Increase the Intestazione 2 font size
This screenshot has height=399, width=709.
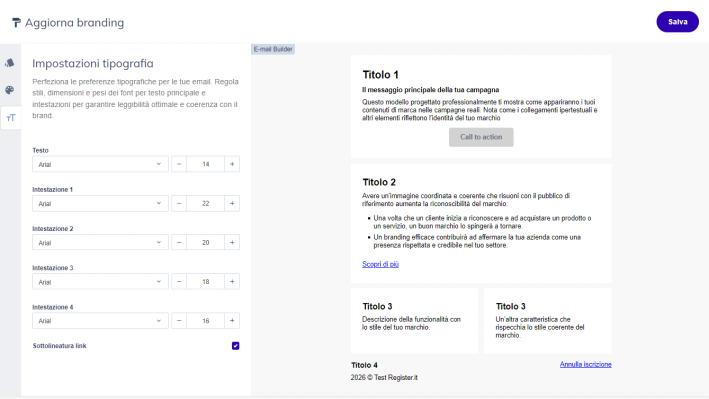(232, 242)
